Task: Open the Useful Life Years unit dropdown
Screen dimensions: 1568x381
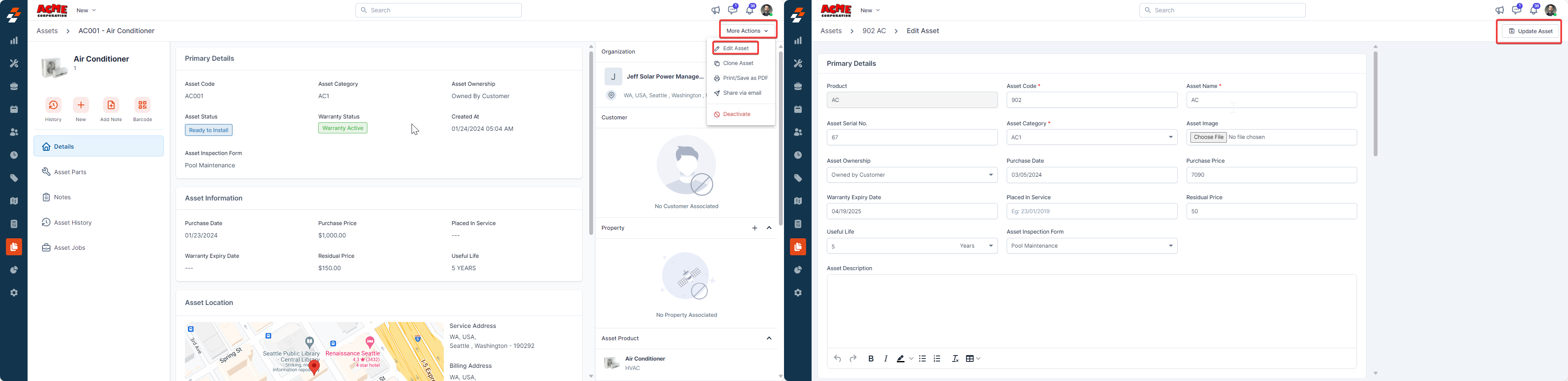Action: point(976,246)
